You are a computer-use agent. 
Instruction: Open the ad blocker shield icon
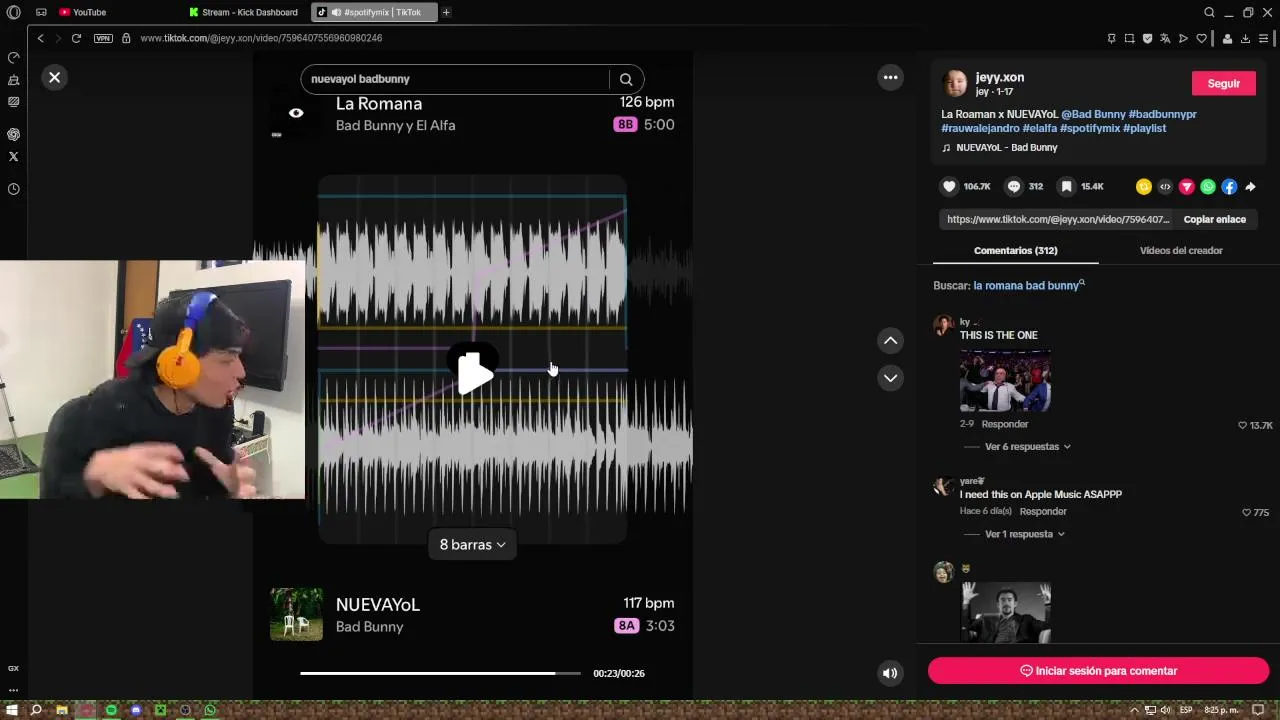coord(1147,38)
